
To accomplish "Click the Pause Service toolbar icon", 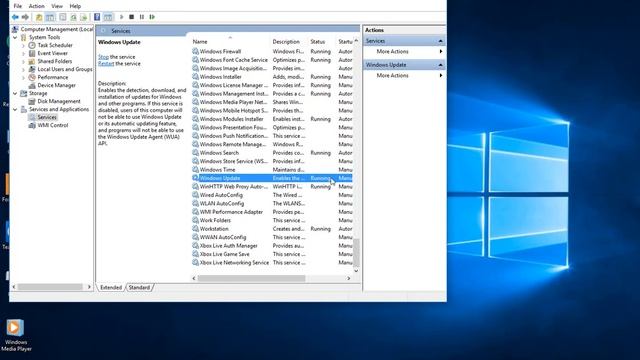I will click(x=142, y=17).
